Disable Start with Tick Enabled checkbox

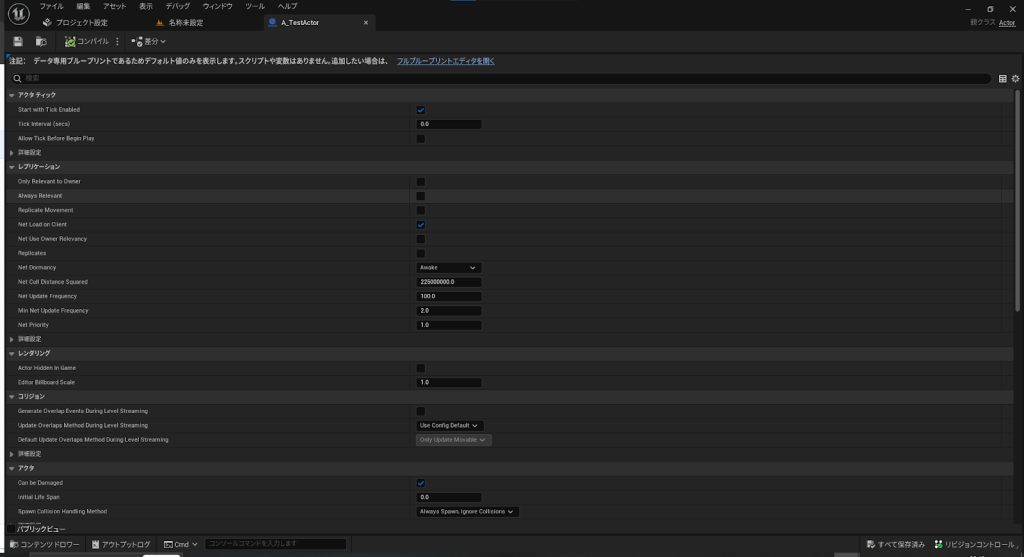tap(420, 110)
